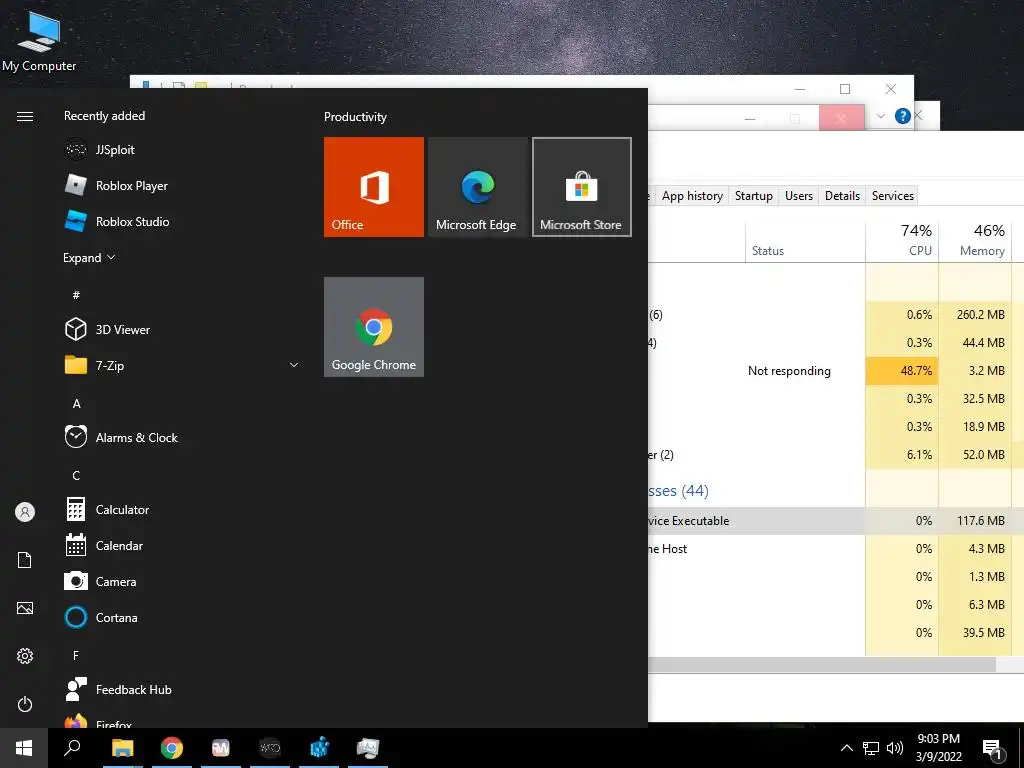Open the user account icon
The width and height of the screenshot is (1024, 768).
[x=25, y=512]
